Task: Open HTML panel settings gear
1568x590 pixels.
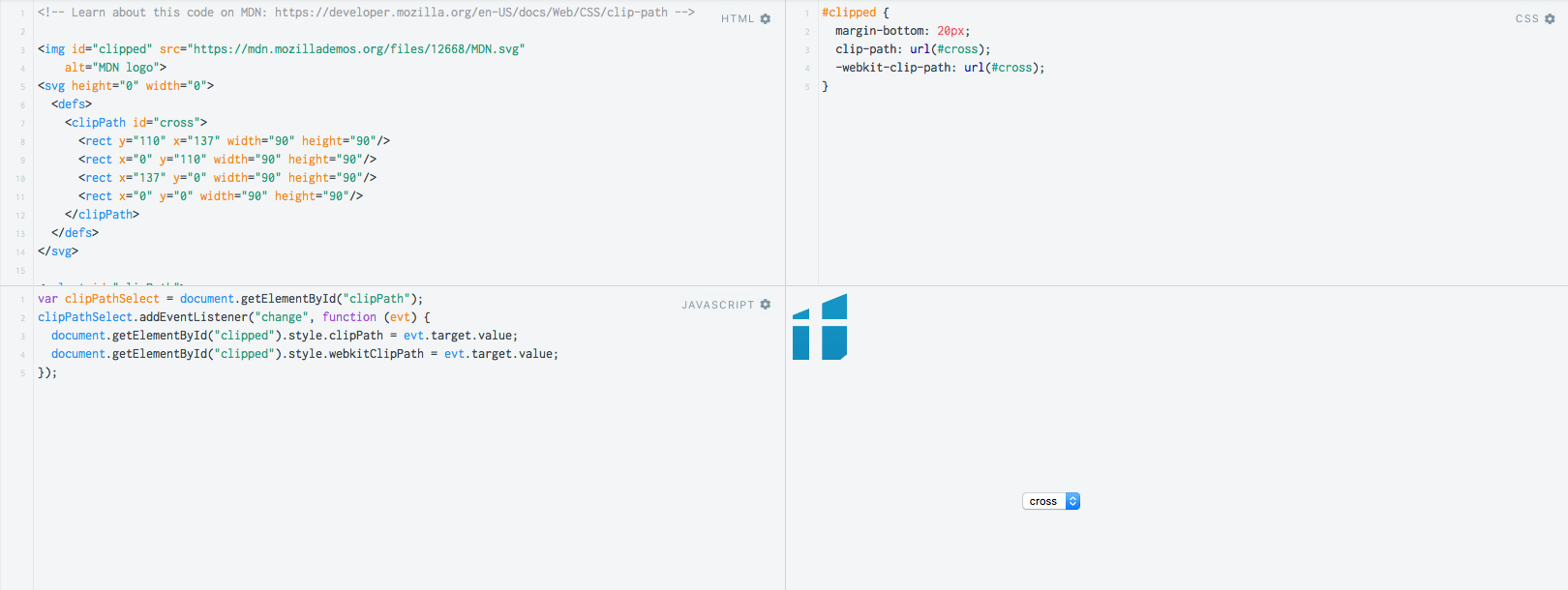Action: click(x=766, y=18)
